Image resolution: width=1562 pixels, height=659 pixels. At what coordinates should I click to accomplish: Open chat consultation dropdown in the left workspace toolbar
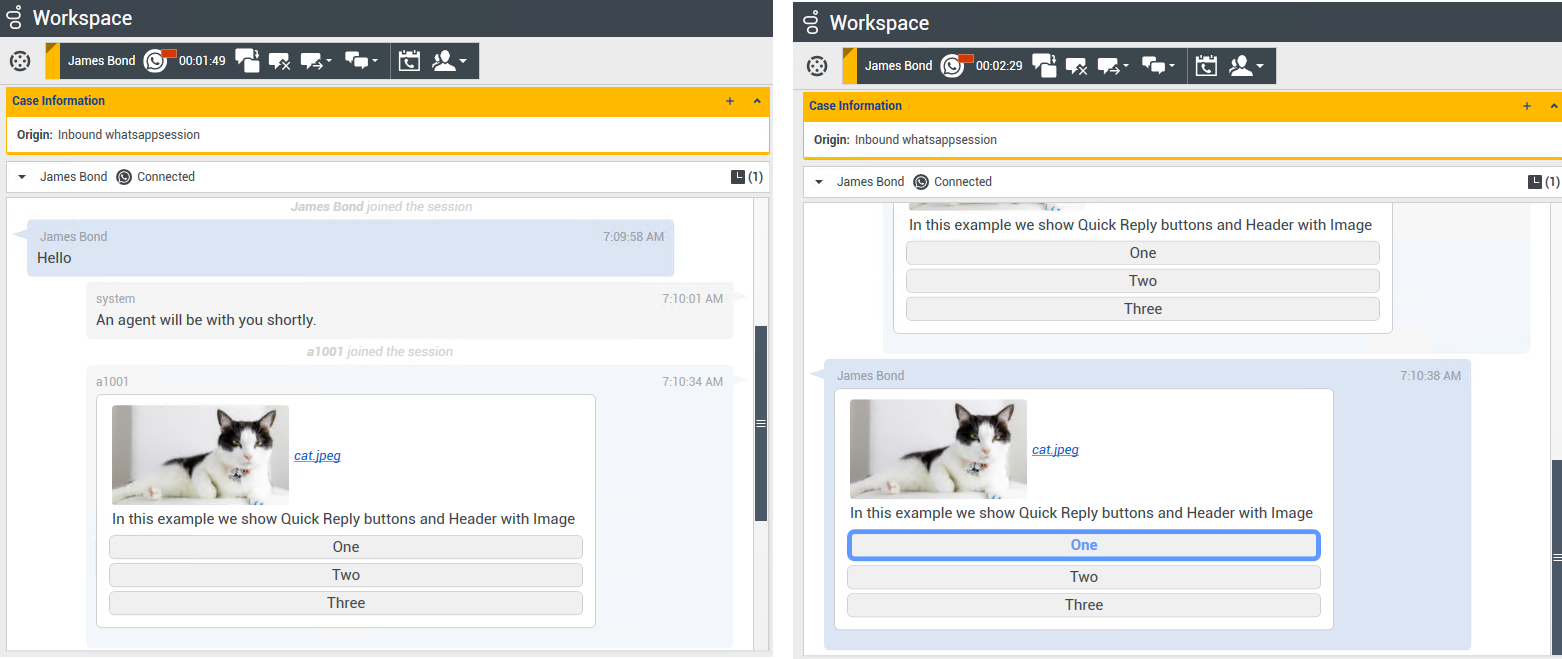coord(361,61)
